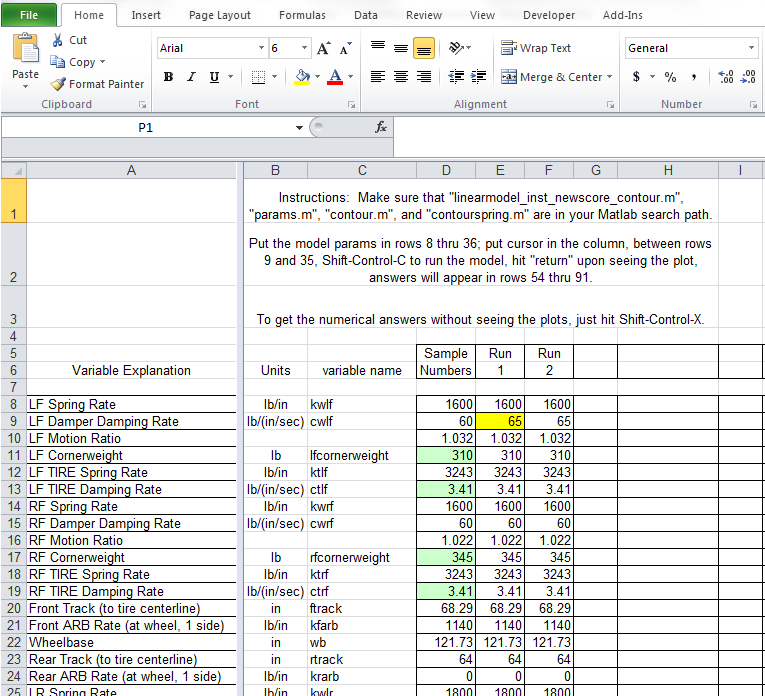Open the Font Color dropdown arrow
This screenshot has width=765, height=696.
[x=350, y=77]
